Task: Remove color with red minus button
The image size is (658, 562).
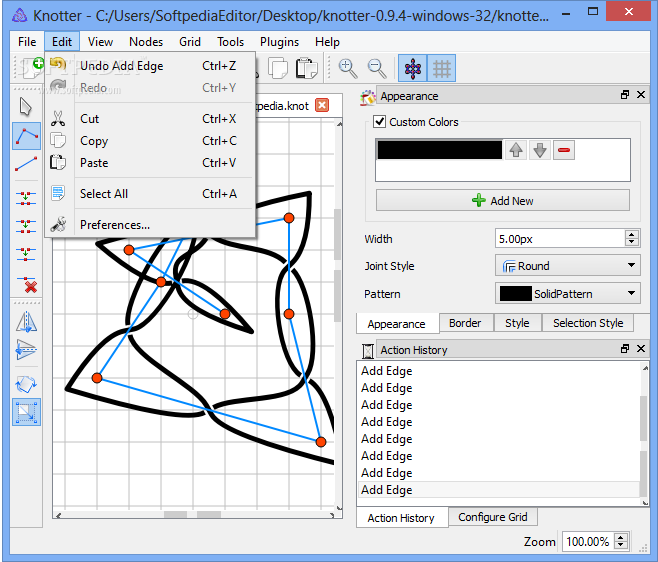Action: [x=564, y=150]
